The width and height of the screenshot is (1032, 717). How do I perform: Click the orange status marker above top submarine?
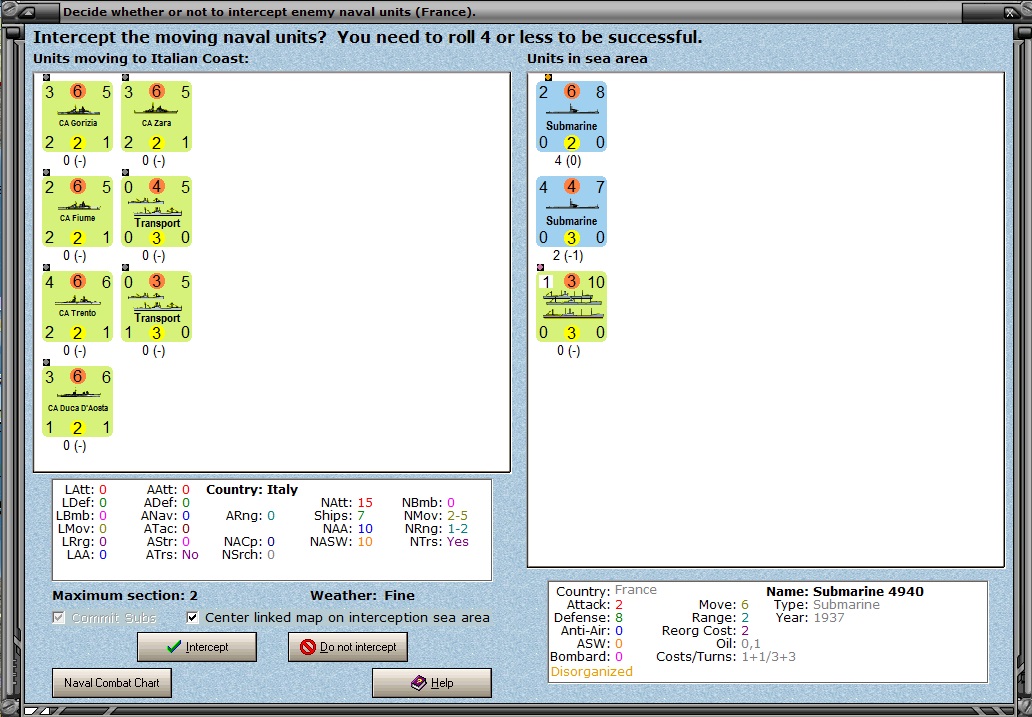[548, 77]
